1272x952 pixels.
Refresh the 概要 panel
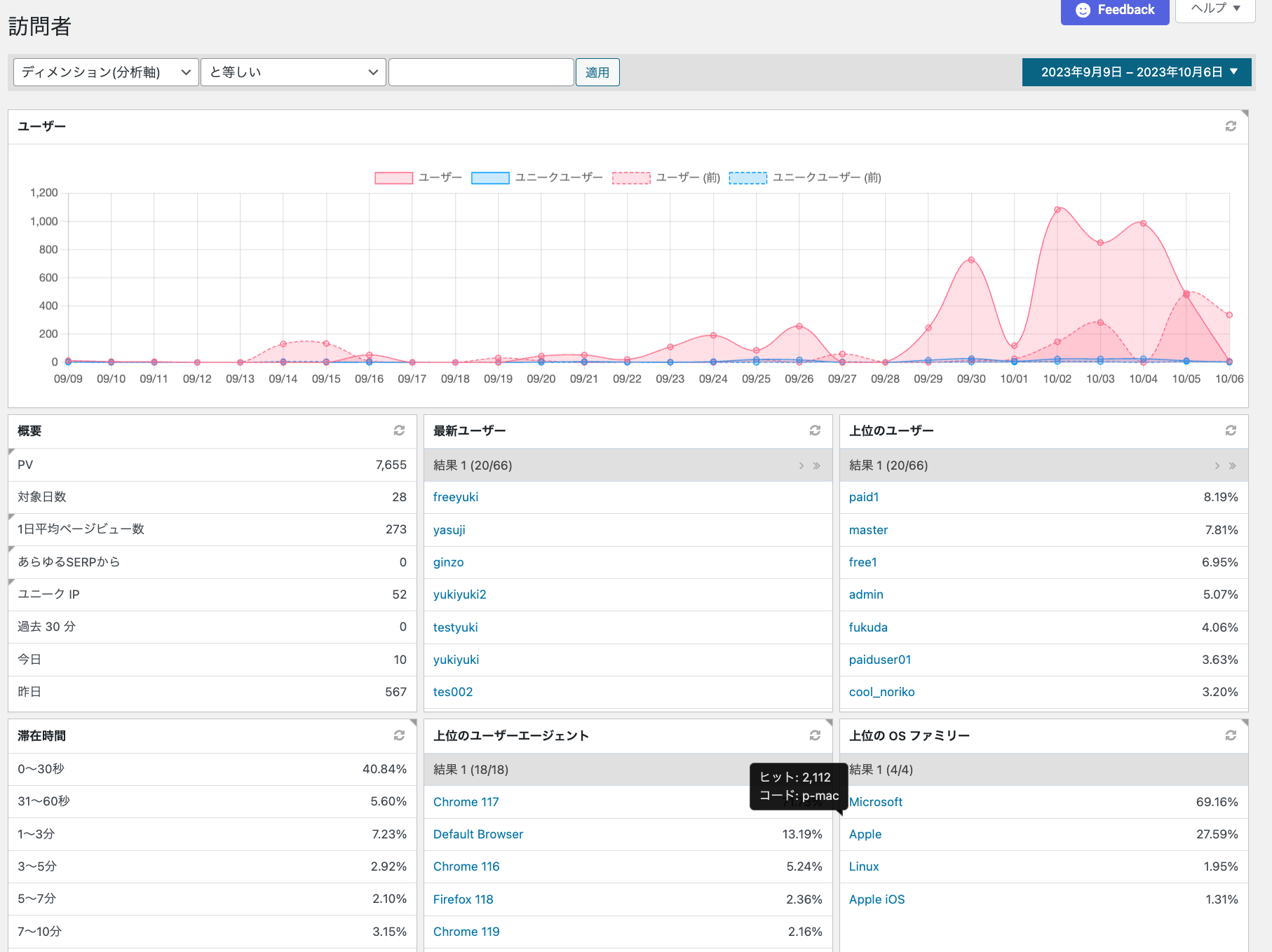click(399, 430)
